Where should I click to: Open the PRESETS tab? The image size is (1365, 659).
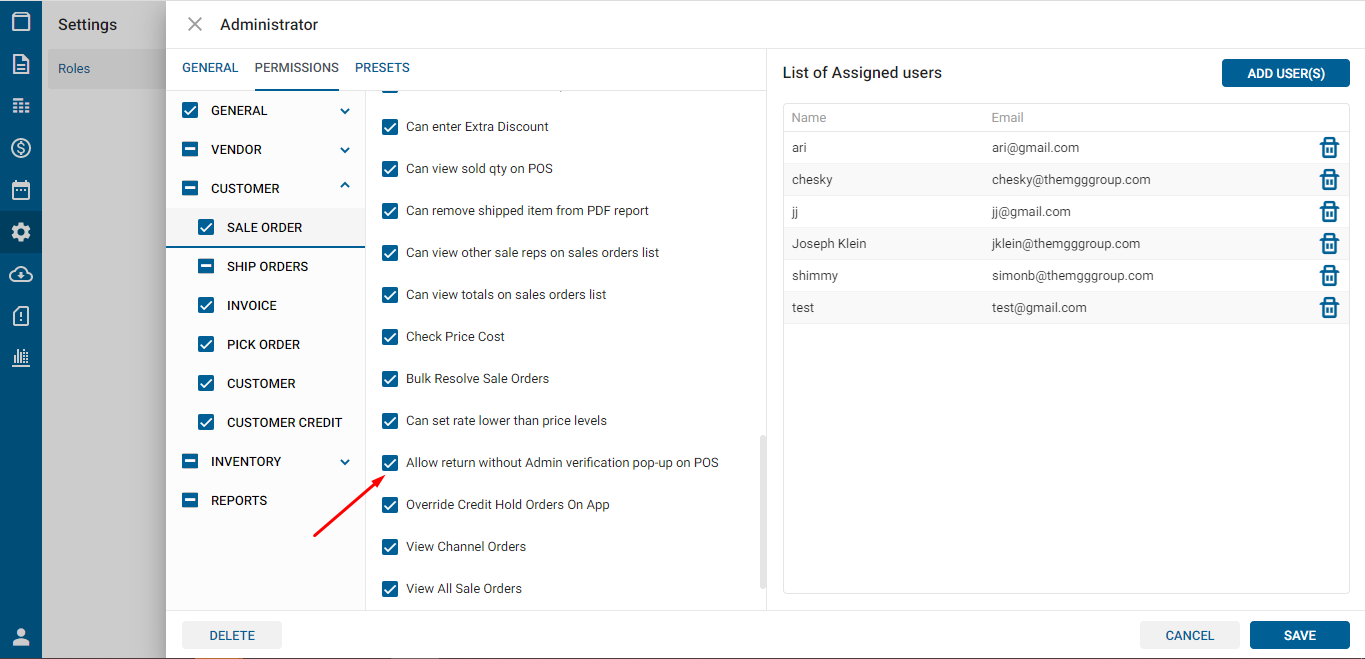382,68
